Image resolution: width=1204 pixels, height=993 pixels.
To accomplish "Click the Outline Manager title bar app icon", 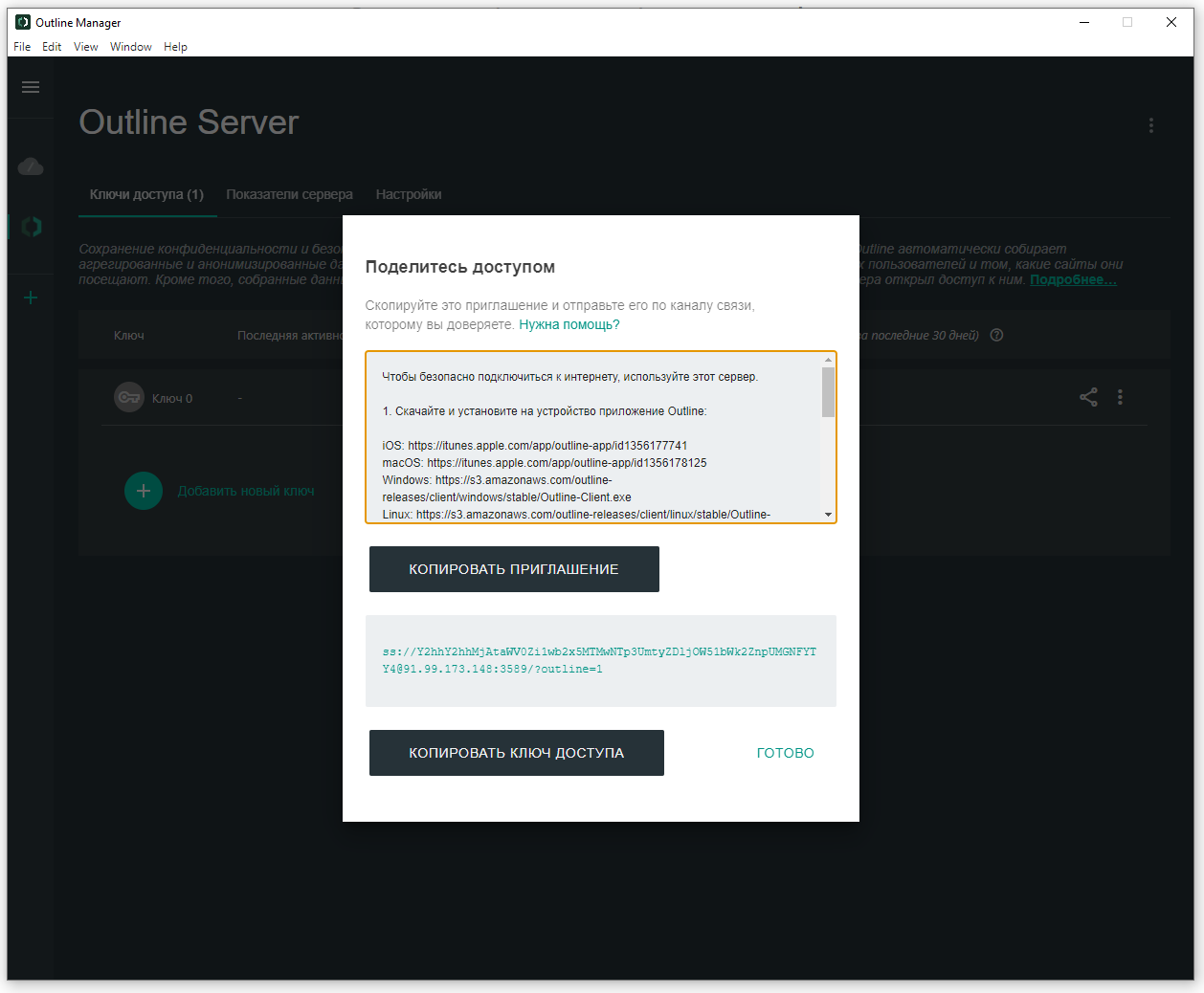I will point(23,22).
